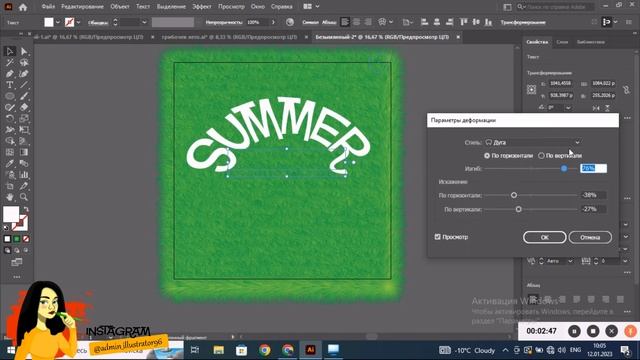The width and height of the screenshot is (640, 360).
Task: Adjust the Bend slider handle
Action: tap(564, 168)
